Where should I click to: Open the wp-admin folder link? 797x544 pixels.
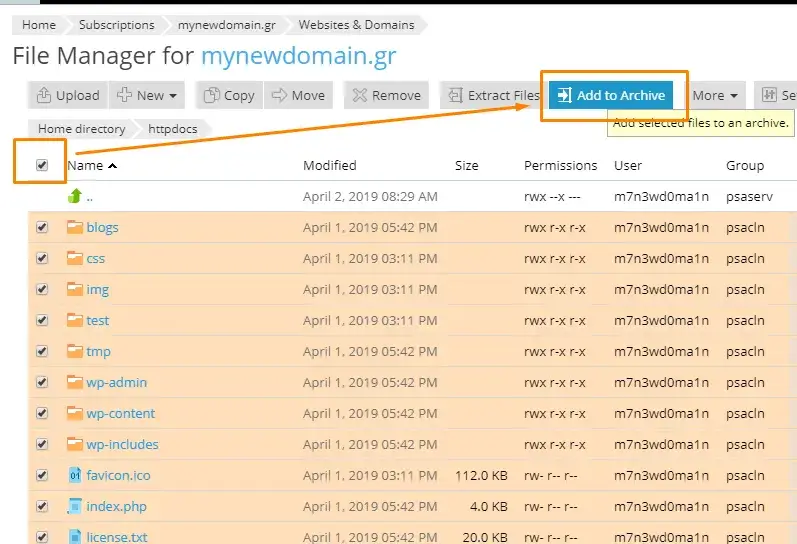coord(116,382)
